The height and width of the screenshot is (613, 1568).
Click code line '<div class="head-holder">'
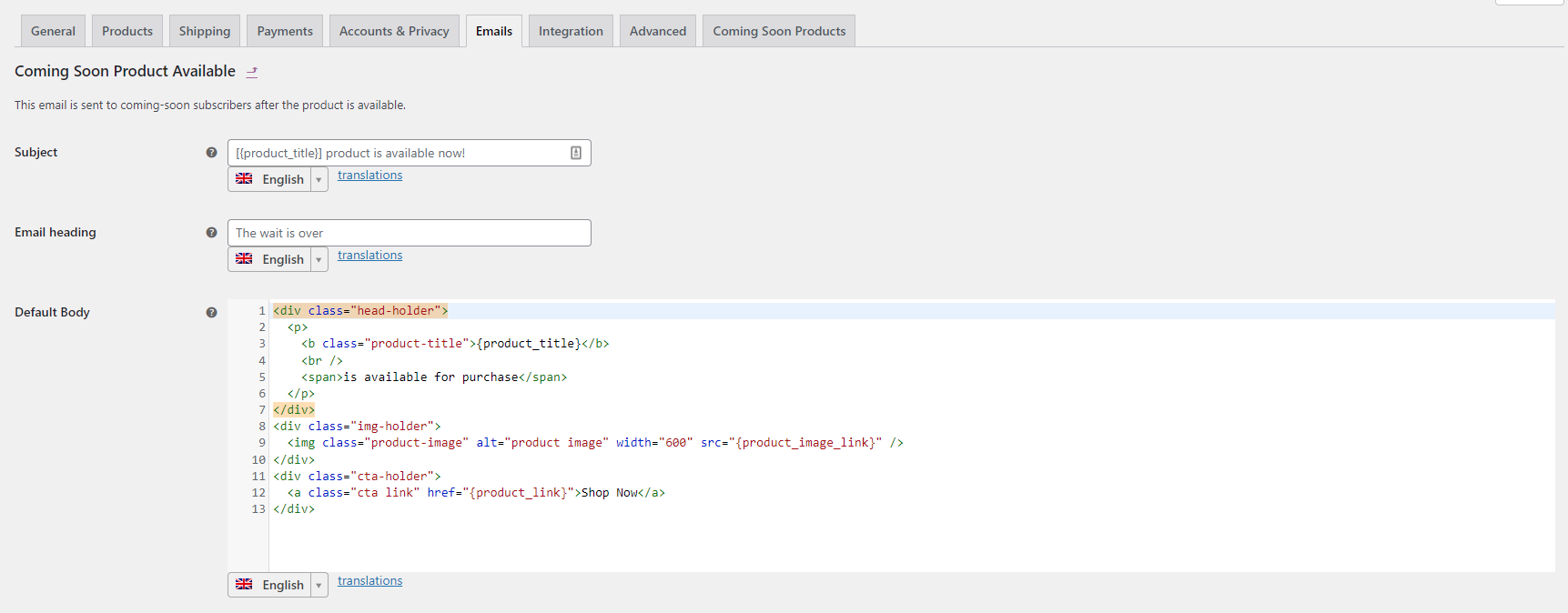pyautogui.click(x=360, y=311)
